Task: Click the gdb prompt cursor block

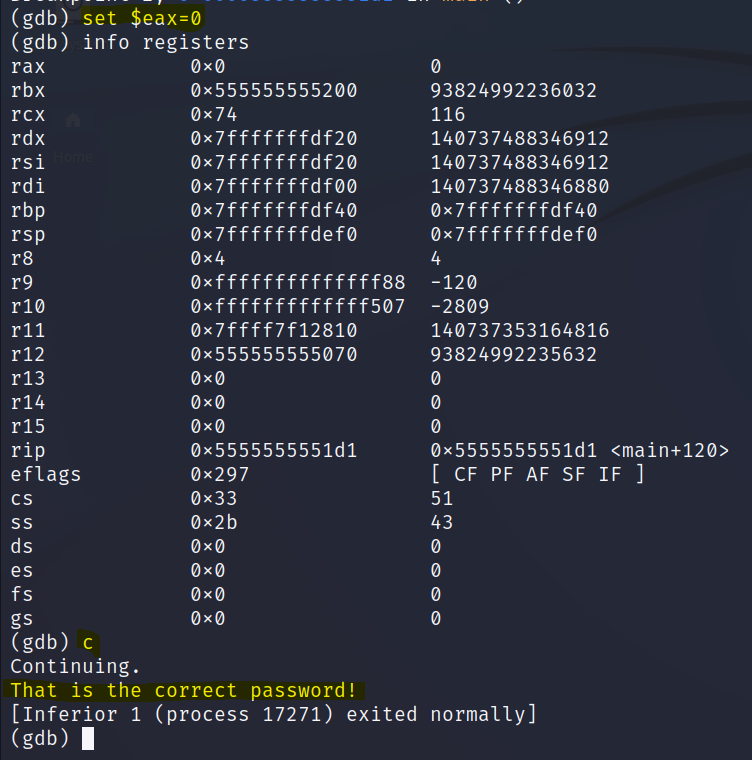Action: pyautogui.click(x=88, y=738)
